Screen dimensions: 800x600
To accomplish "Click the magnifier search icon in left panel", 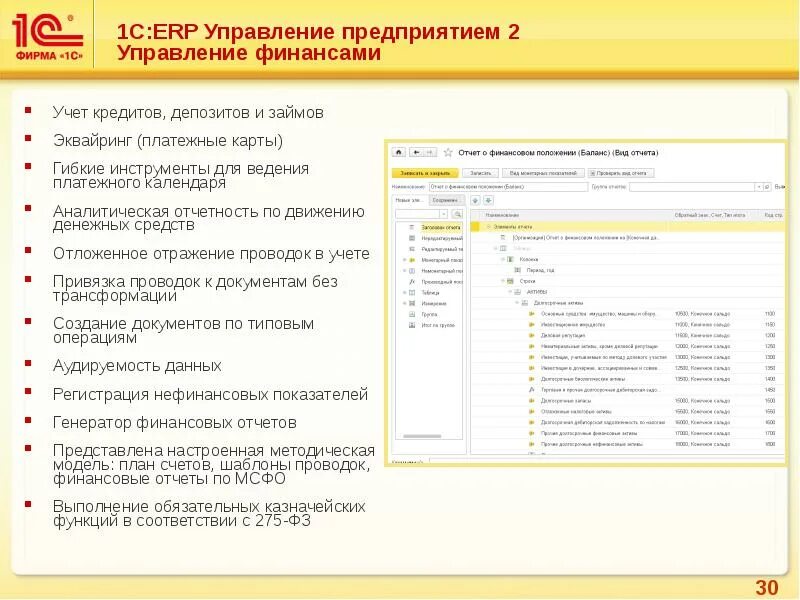I will pyautogui.click(x=458, y=214).
